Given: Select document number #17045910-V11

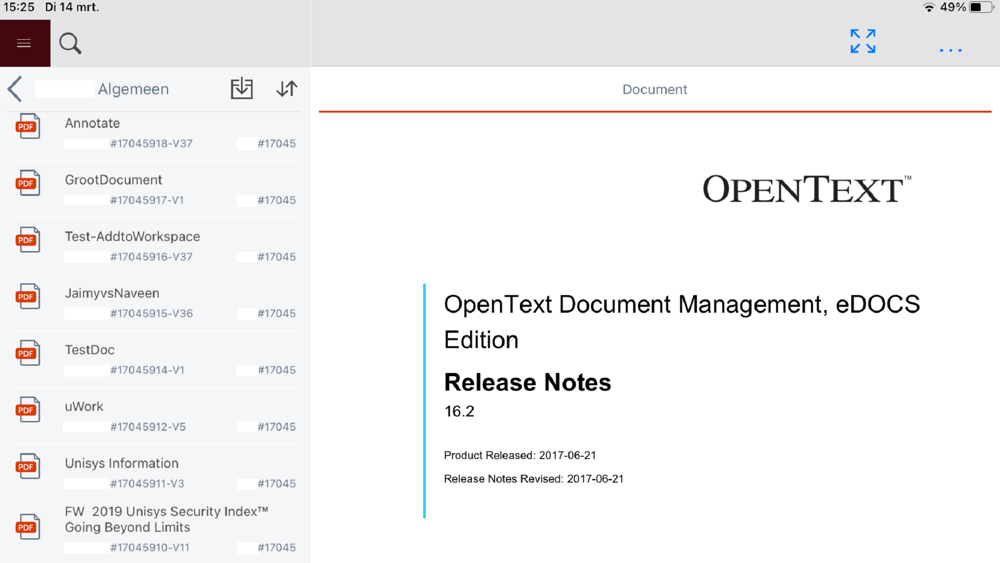Looking at the screenshot, I should [149, 548].
